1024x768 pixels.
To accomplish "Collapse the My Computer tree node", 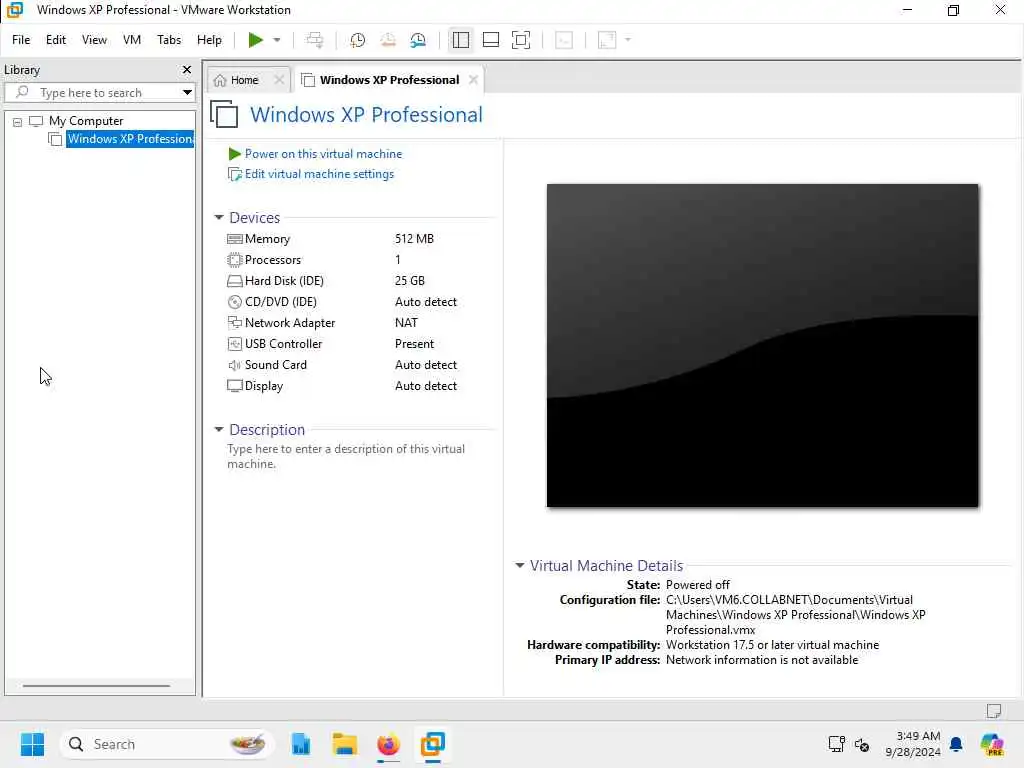I will pyautogui.click(x=18, y=121).
